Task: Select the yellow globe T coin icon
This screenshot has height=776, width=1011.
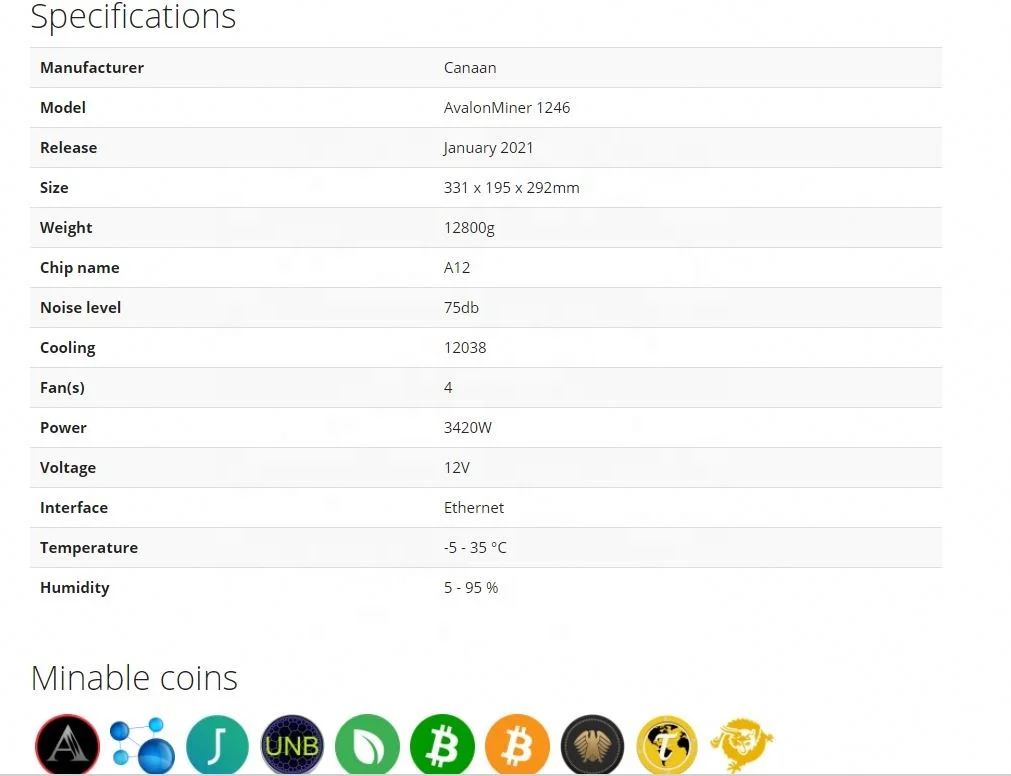Action: [x=667, y=745]
